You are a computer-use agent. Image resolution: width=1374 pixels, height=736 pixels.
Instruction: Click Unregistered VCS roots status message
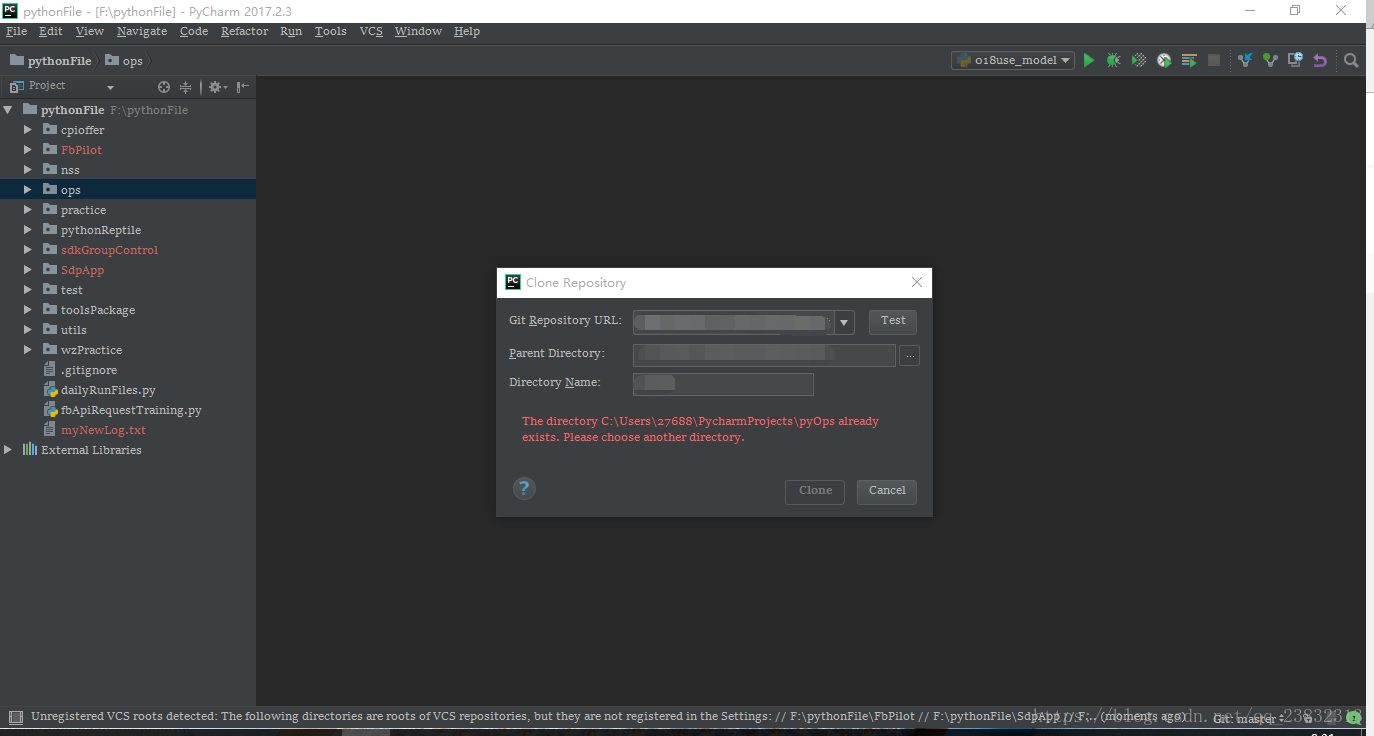(608, 717)
